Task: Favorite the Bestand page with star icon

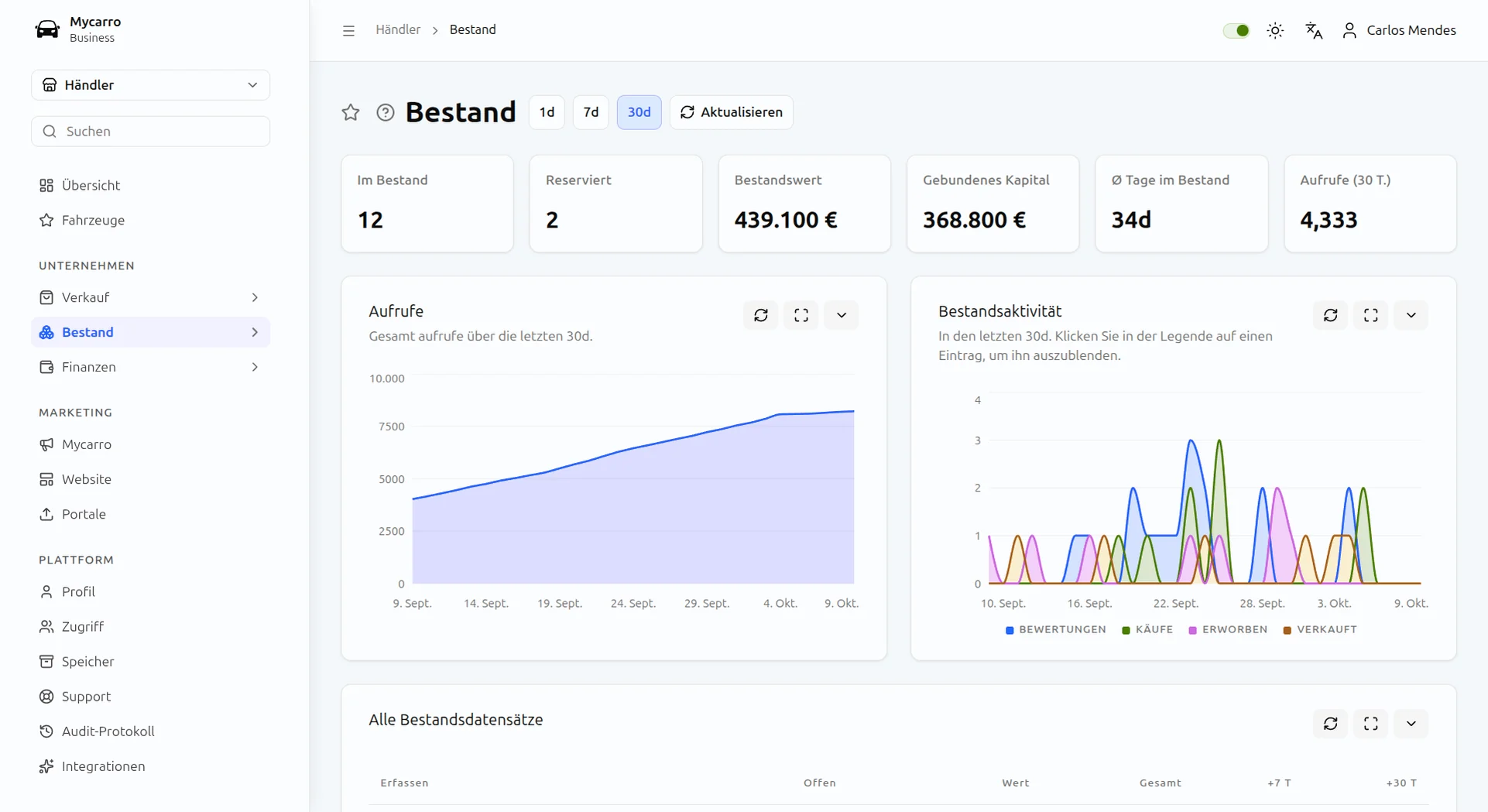Action: [x=351, y=112]
